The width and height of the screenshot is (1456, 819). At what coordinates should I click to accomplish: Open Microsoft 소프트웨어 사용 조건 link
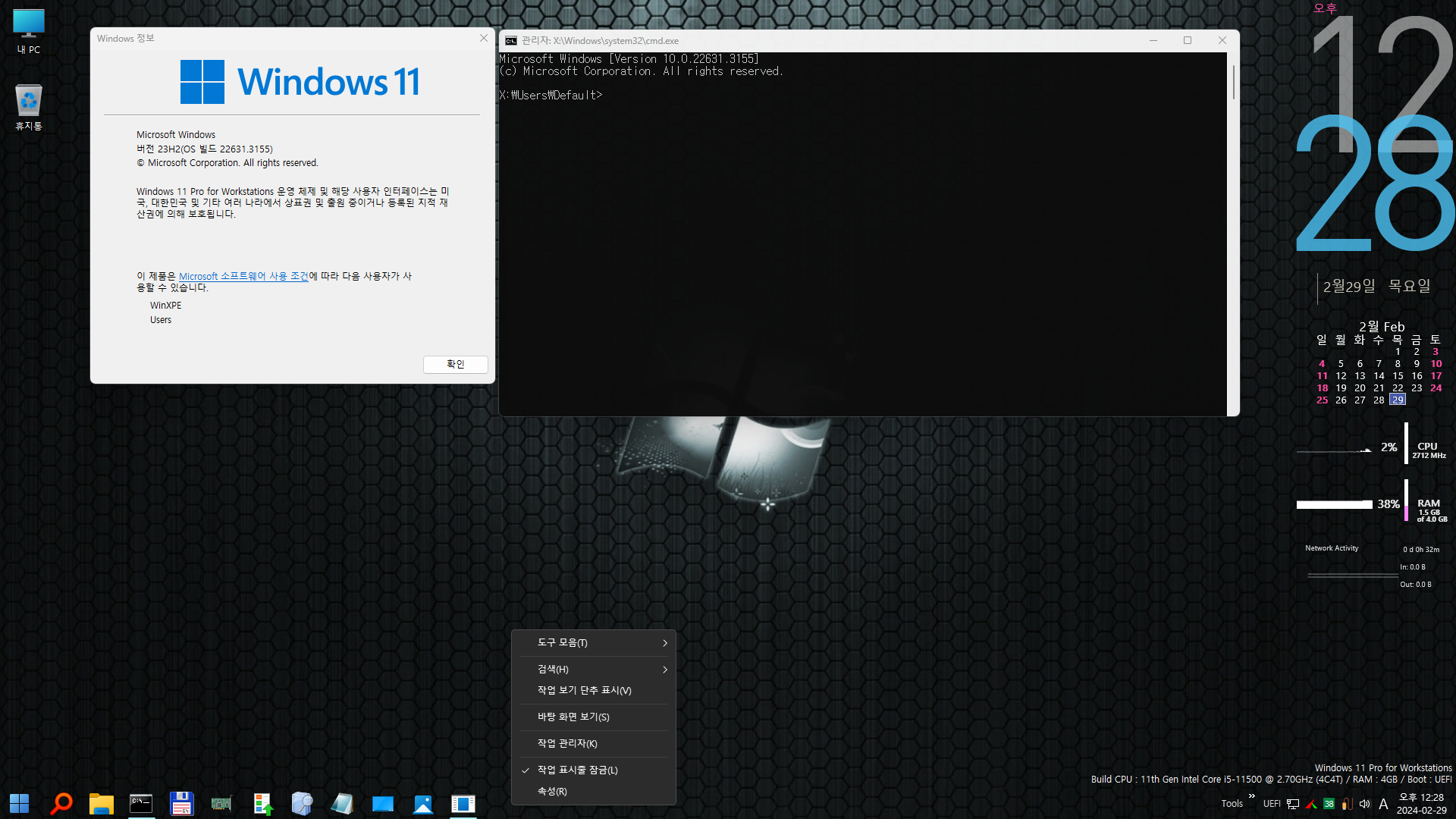243,276
